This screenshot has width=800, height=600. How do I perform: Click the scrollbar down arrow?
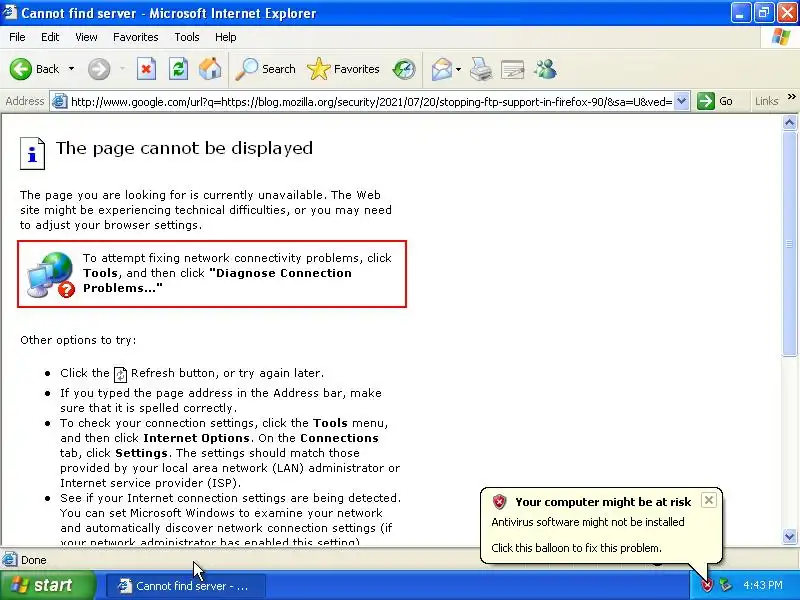pyautogui.click(x=789, y=536)
